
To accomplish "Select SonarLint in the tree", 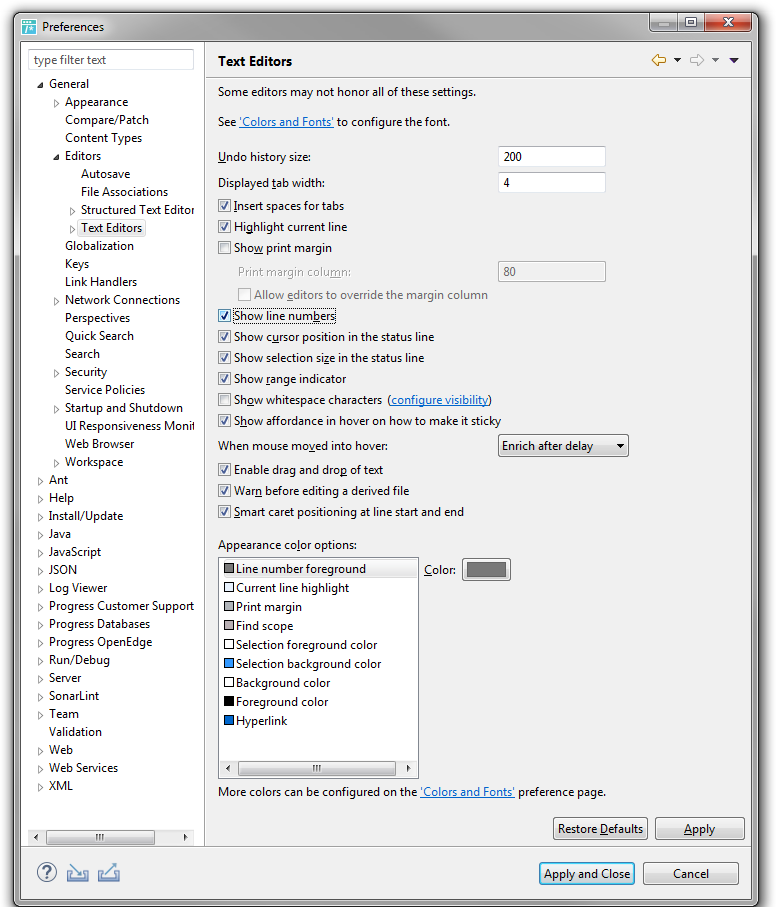I will (74, 696).
